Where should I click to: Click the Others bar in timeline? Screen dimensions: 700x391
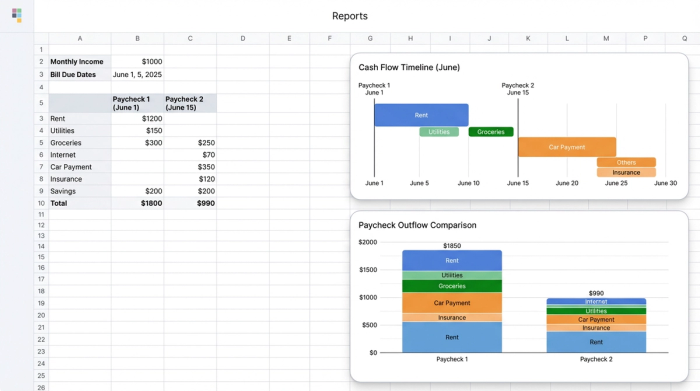[x=626, y=162]
